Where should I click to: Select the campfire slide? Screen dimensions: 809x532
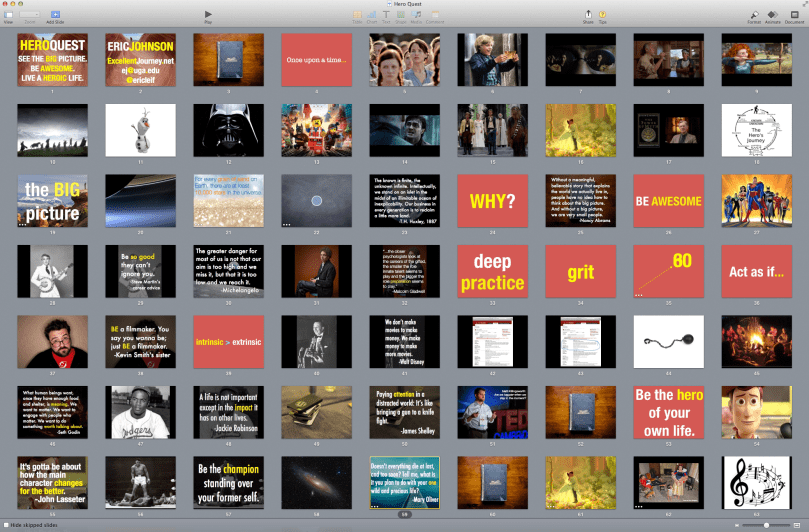[756, 342]
